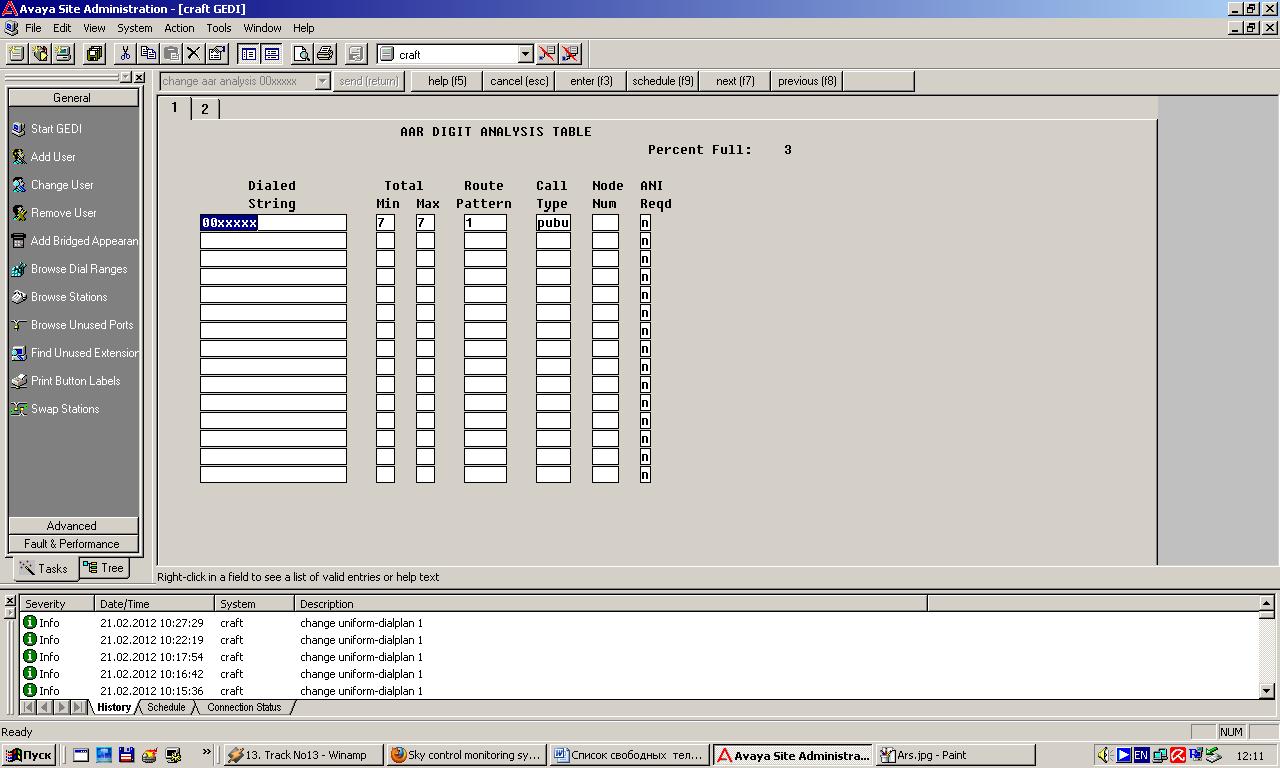Open Print Preview from the toolbar
The width and height of the screenshot is (1280, 768).
pos(302,54)
